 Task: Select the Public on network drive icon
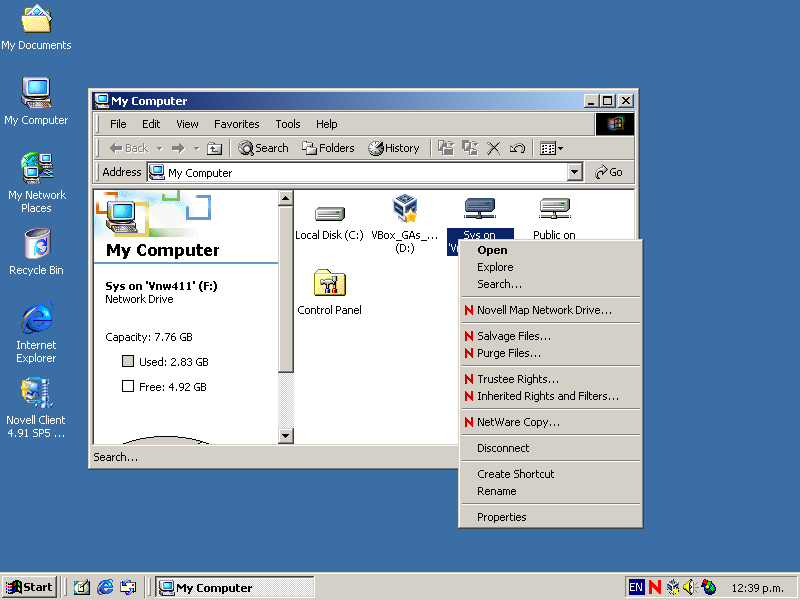[554, 219]
